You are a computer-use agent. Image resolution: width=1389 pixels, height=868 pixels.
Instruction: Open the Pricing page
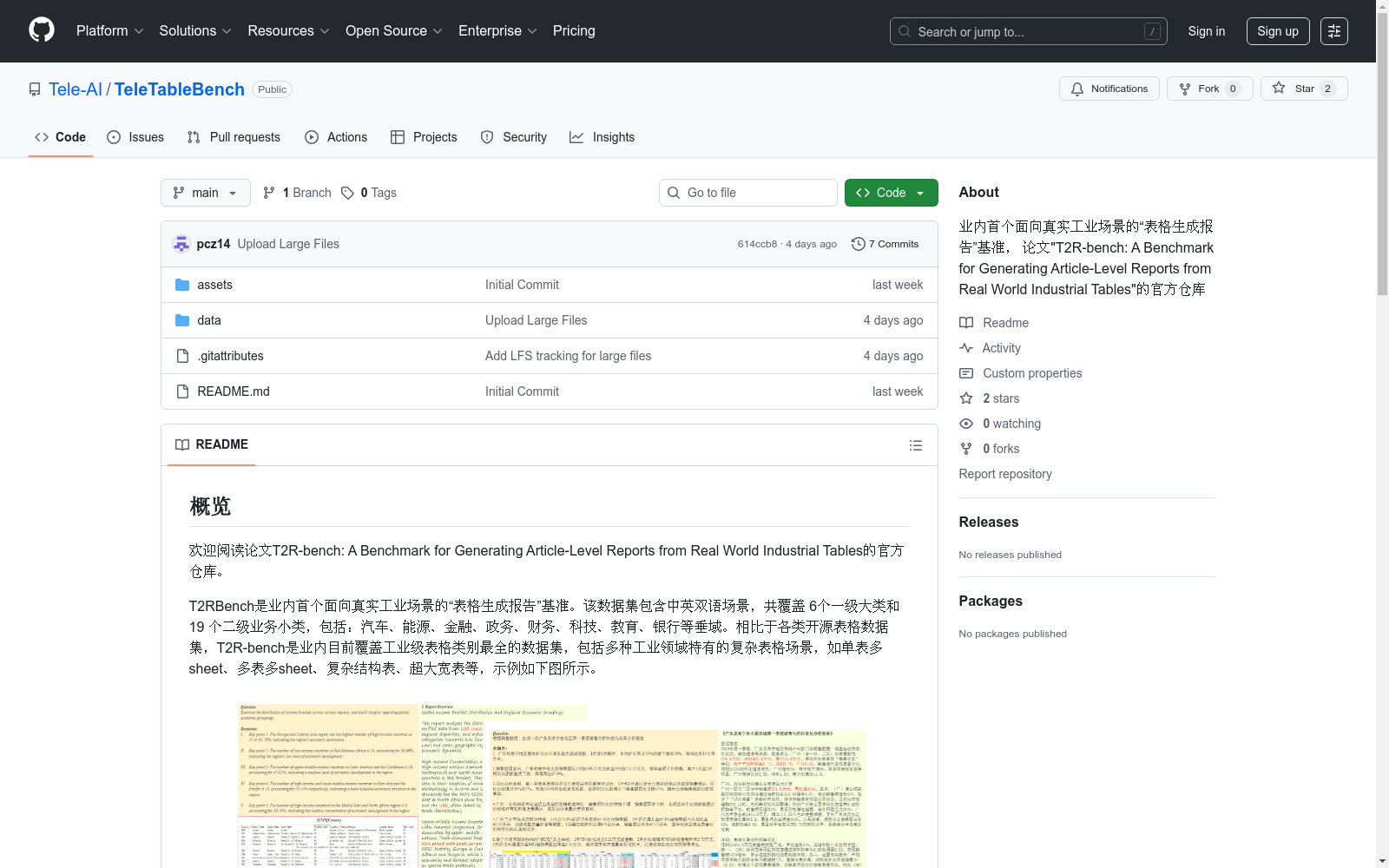574,30
